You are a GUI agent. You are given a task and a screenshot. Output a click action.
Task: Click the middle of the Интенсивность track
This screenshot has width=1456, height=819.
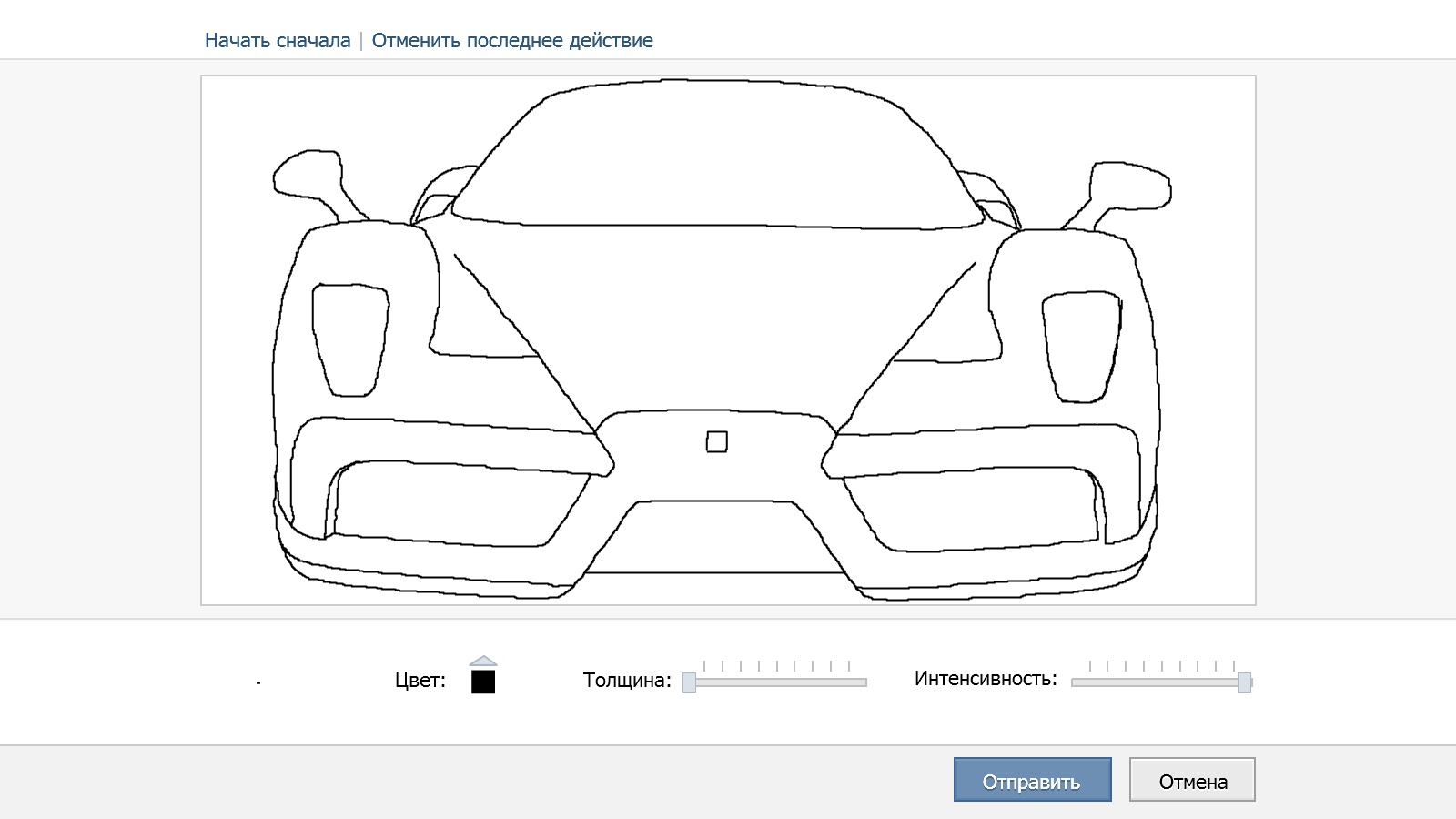coord(1162,682)
